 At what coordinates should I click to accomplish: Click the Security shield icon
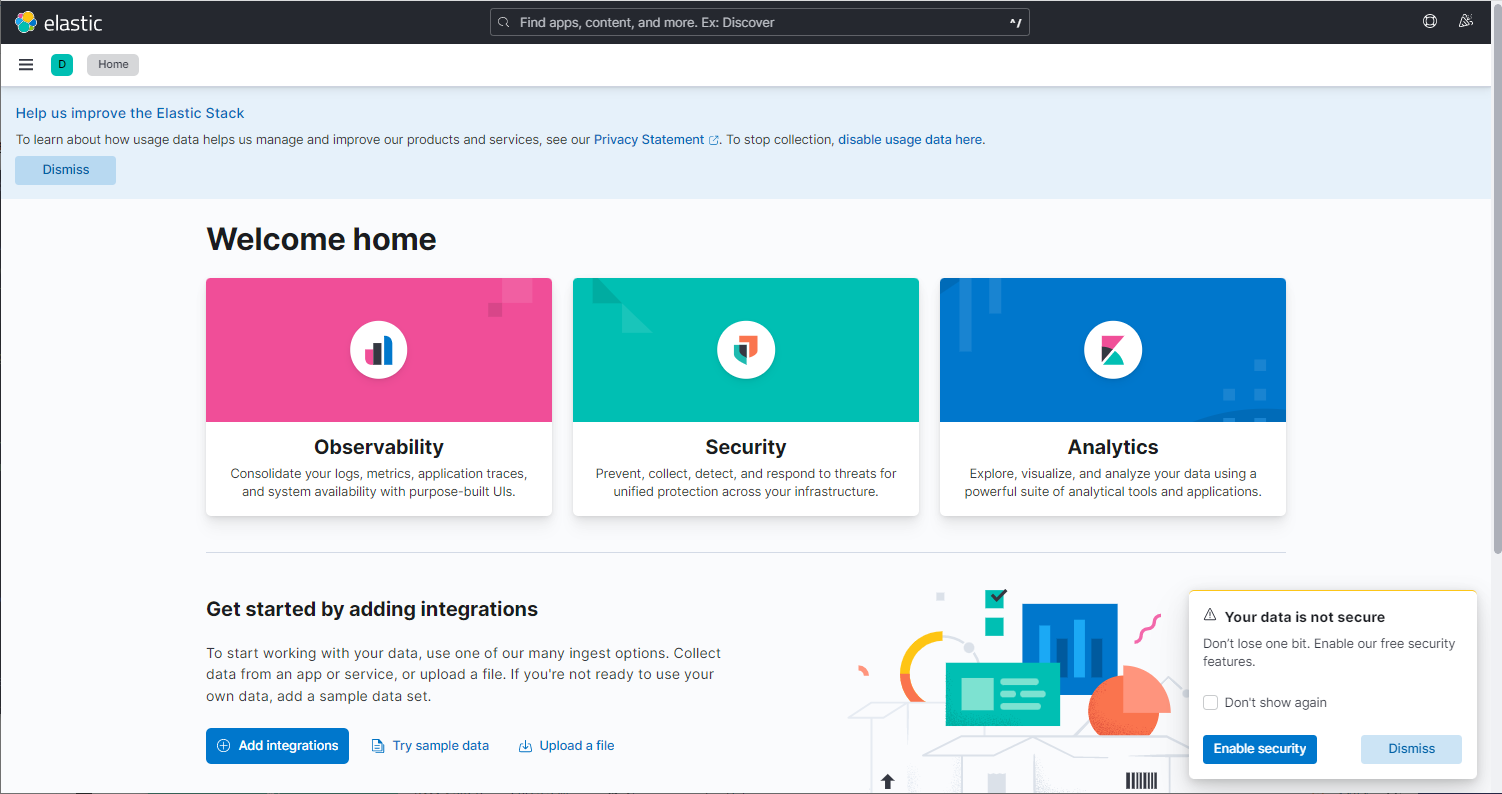746,350
